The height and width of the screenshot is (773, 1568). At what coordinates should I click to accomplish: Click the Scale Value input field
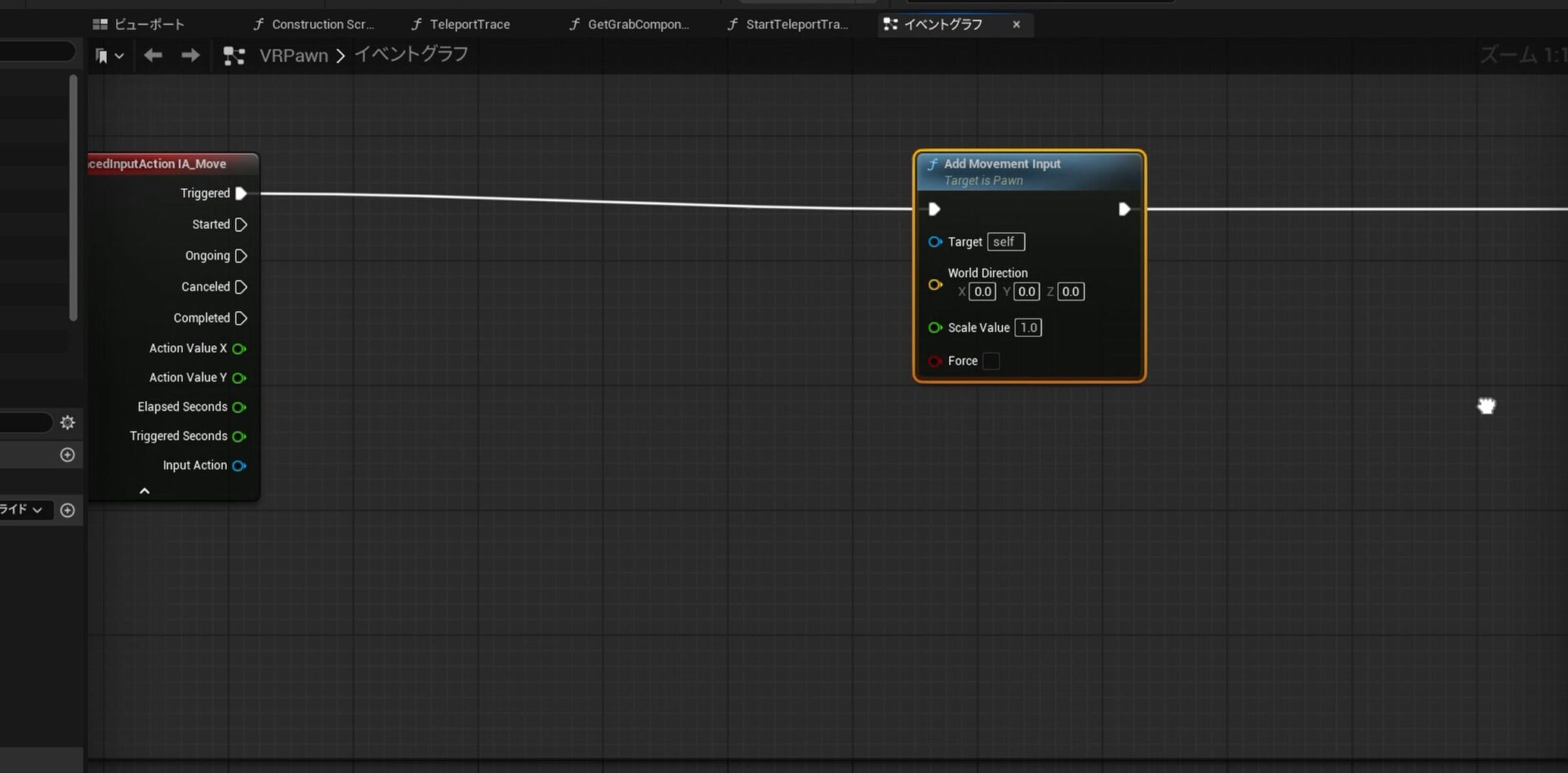click(1028, 327)
